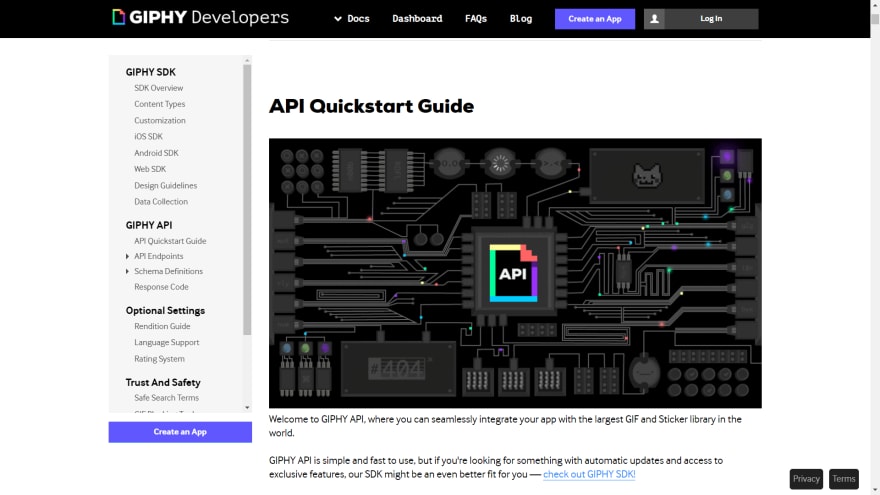The width and height of the screenshot is (880, 495).
Task: Click the sidebar scrollbar thumb
Action: [247, 200]
